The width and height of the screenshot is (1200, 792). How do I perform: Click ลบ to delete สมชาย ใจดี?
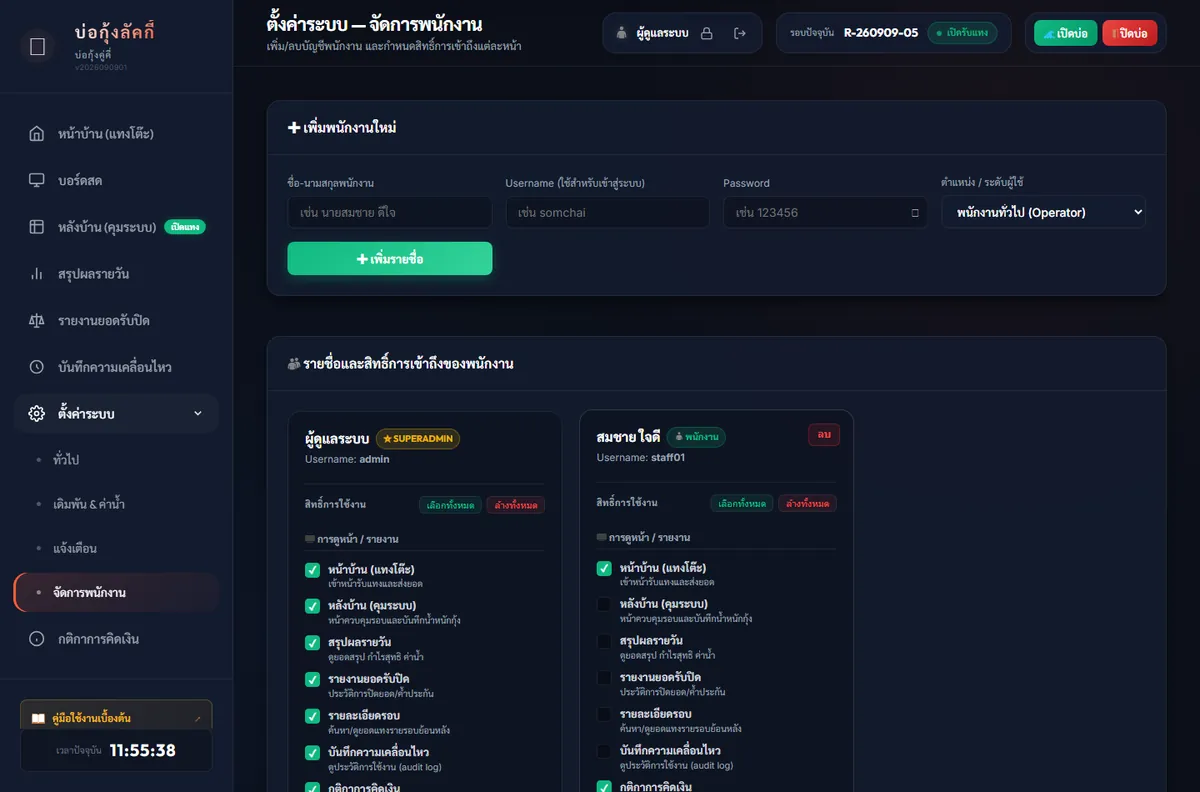pyautogui.click(x=824, y=435)
